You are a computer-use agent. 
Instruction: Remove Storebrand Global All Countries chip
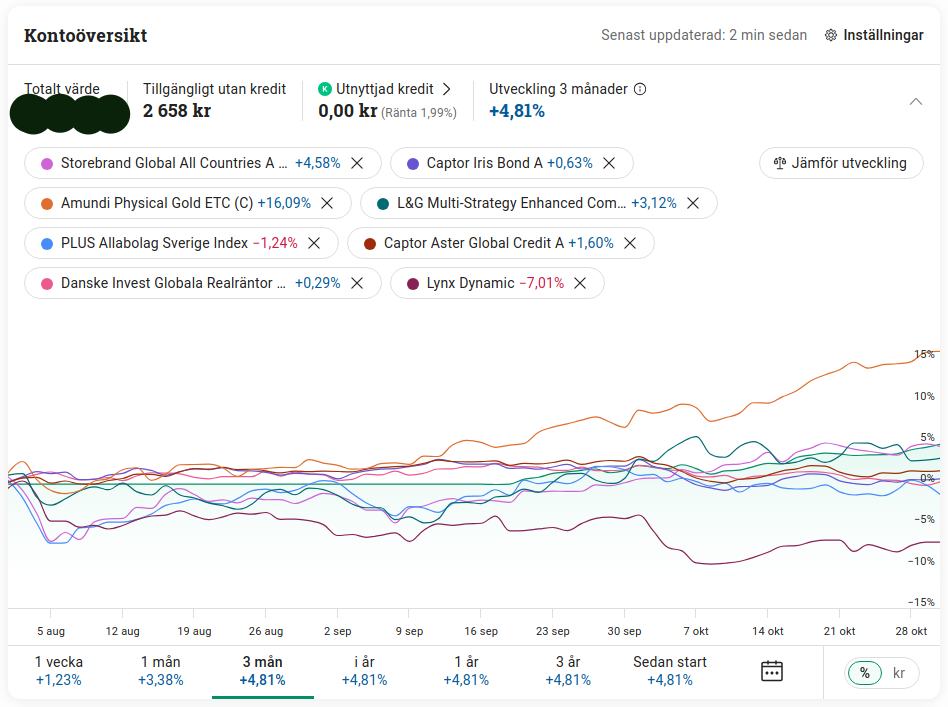357,163
